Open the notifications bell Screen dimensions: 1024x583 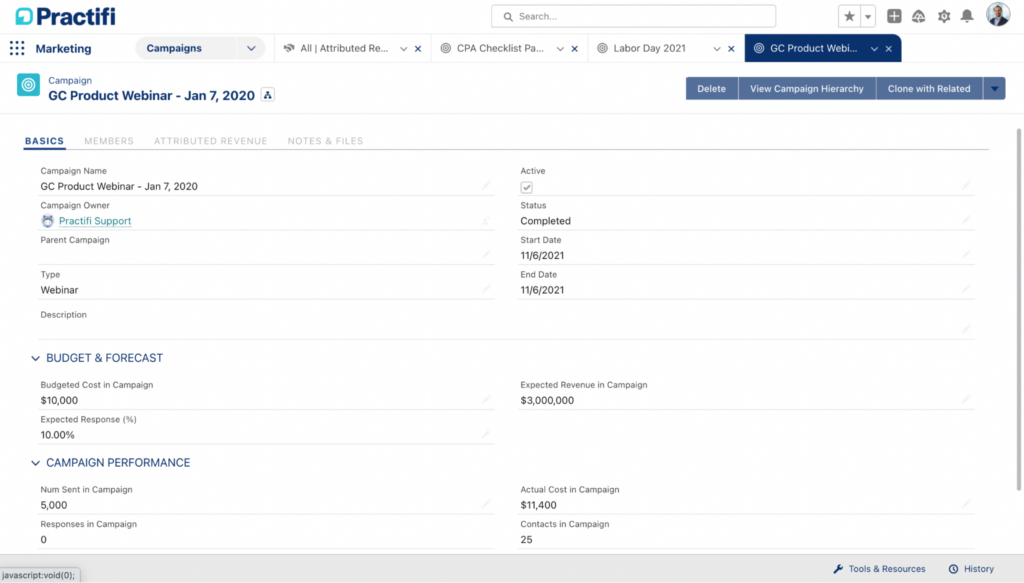coord(967,16)
